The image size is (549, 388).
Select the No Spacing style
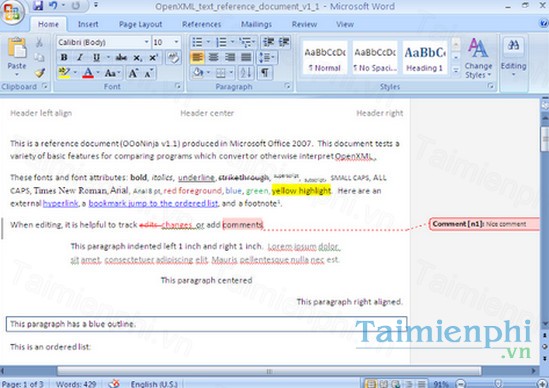coord(375,57)
